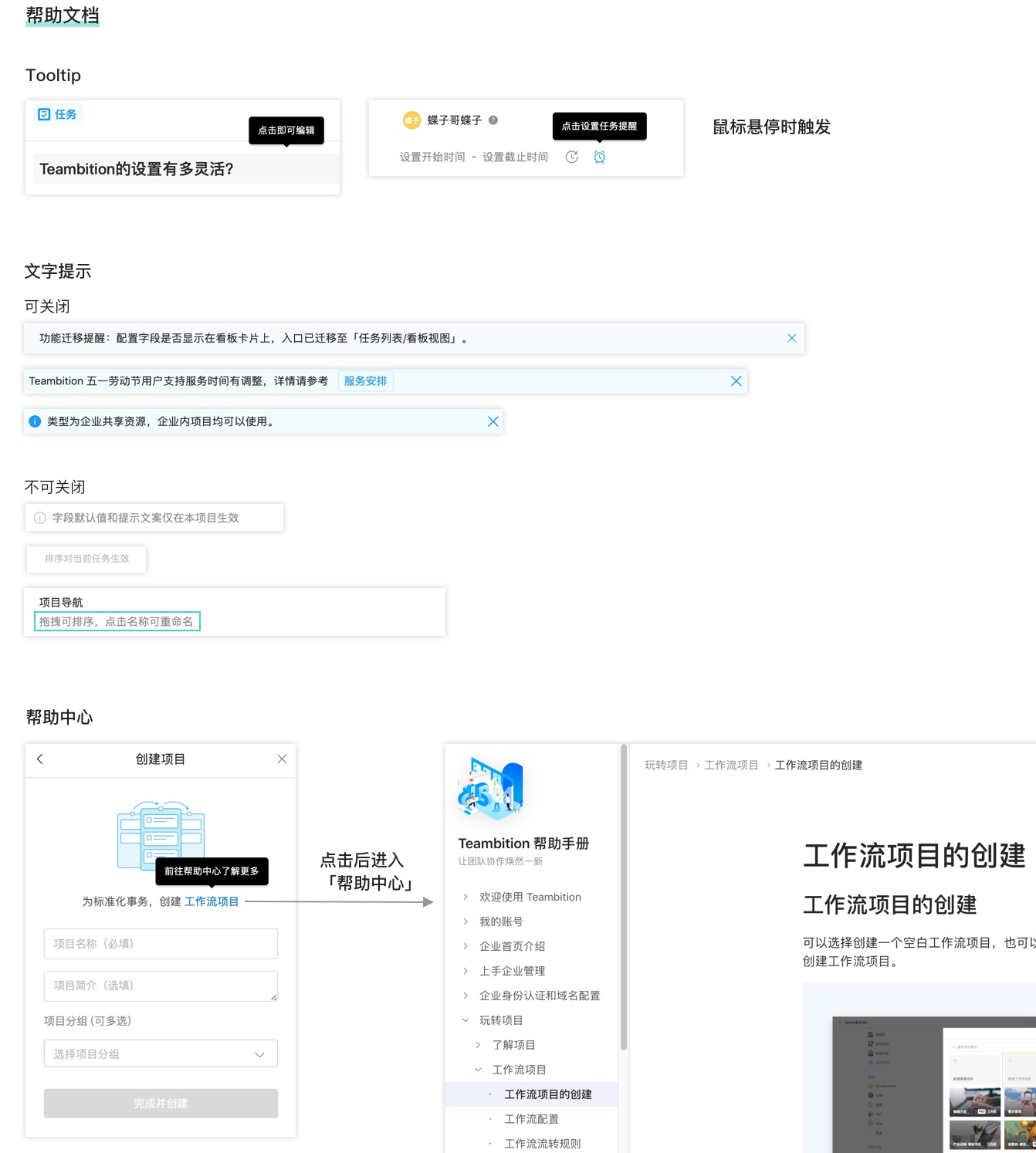Click the 项目名称（必填）input field
The image size is (1036, 1153).
[161, 944]
